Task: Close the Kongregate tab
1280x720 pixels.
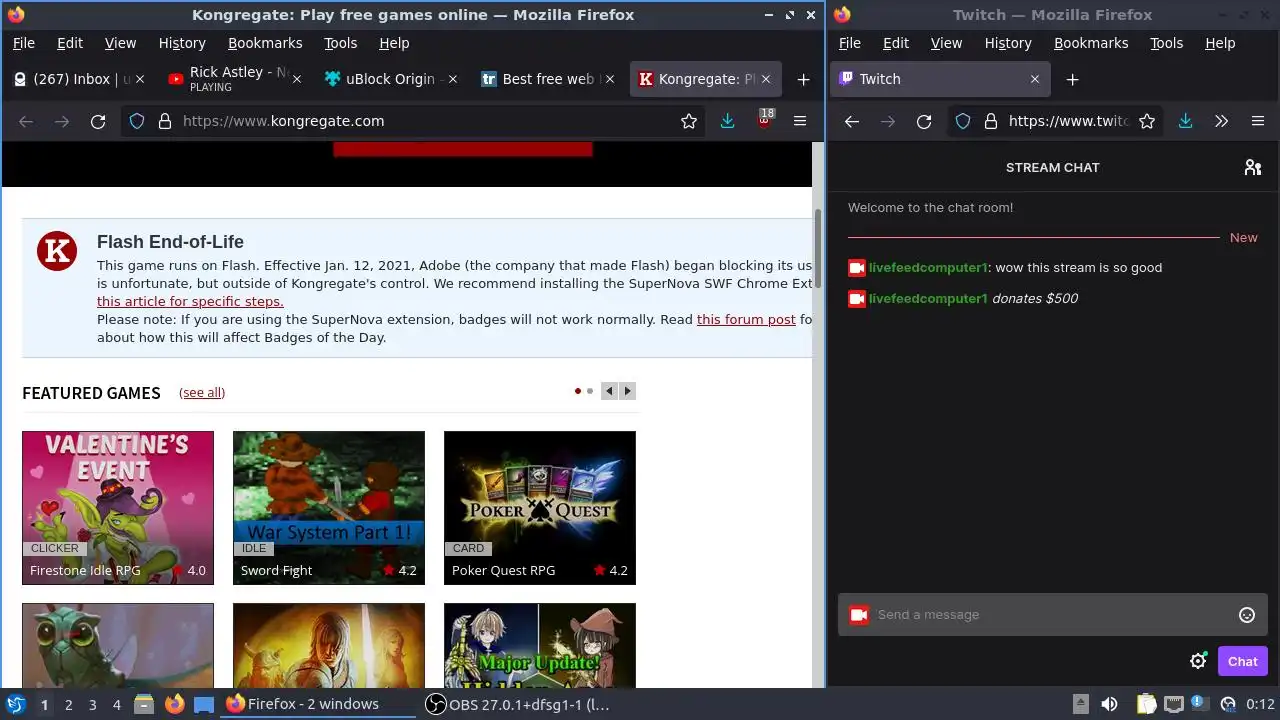Action: tap(765, 79)
